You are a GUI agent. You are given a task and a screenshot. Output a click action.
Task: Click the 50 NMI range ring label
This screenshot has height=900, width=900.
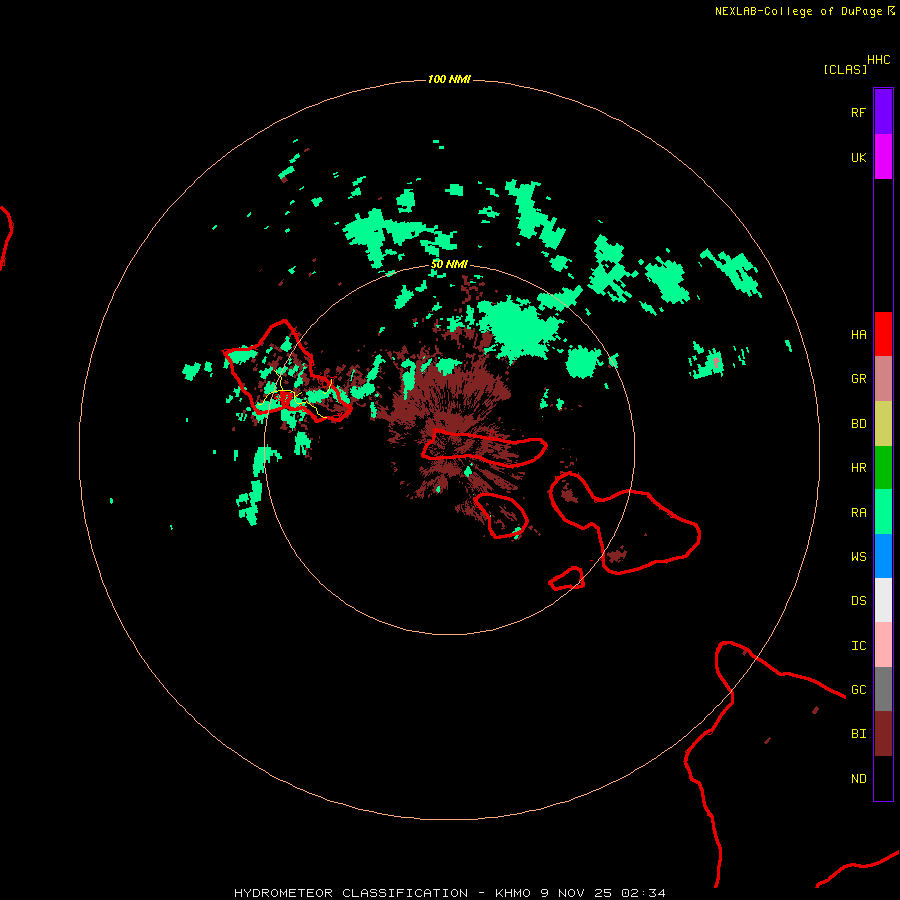[x=449, y=264]
